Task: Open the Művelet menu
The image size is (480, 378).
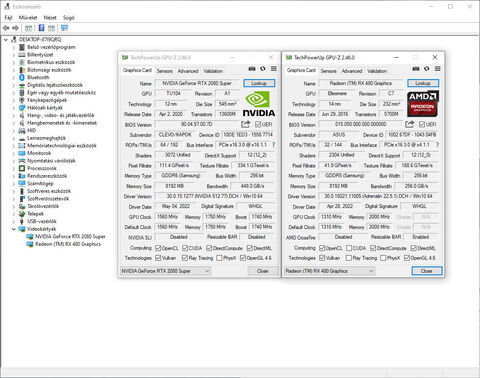Action: 28,18
